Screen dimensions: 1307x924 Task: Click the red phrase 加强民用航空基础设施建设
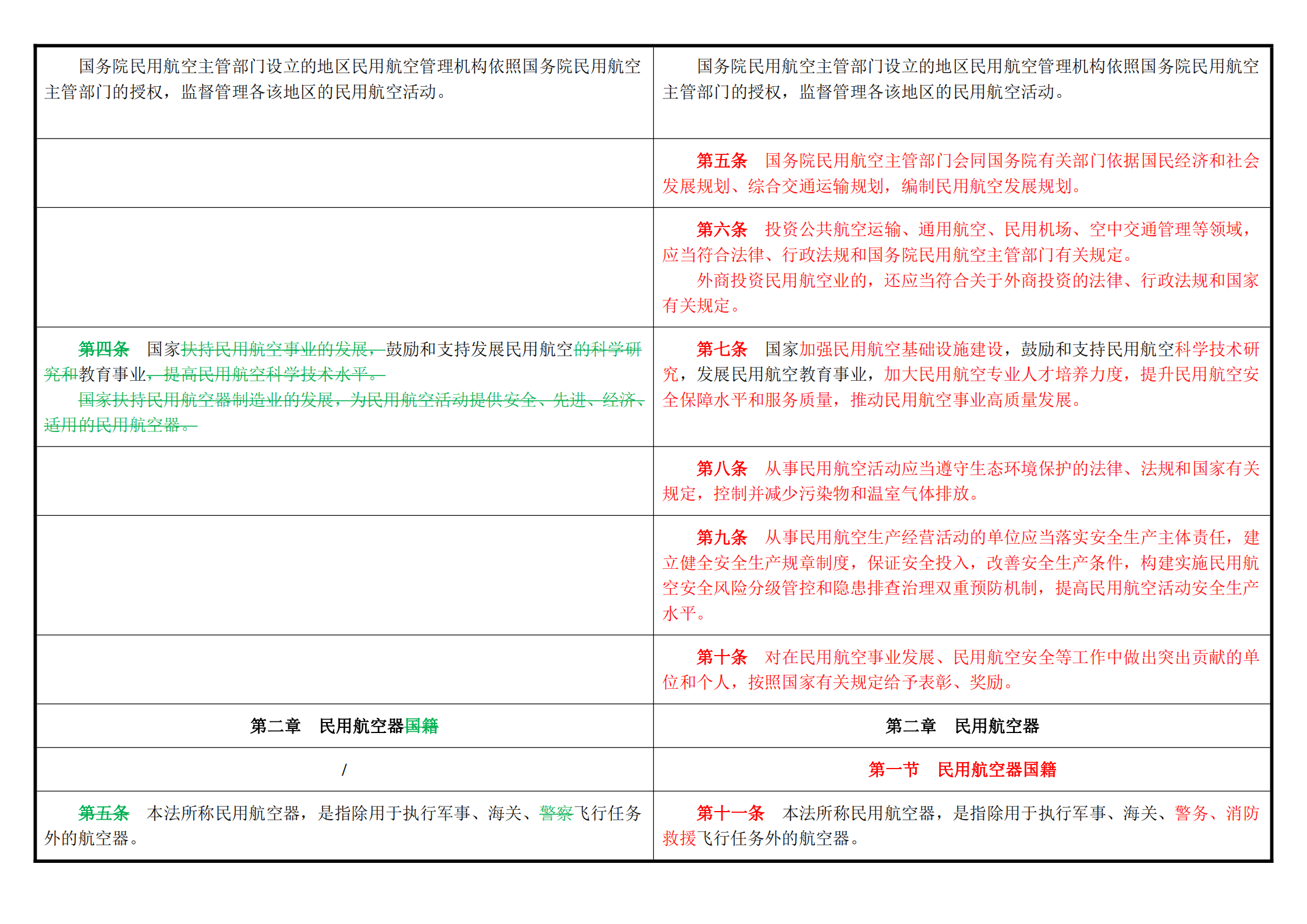(902, 349)
